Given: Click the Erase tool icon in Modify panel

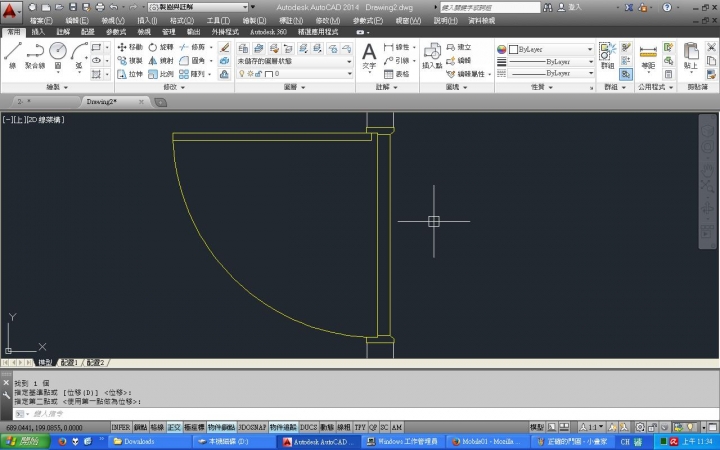Looking at the screenshot, I should pyautogui.click(x=224, y=47).
